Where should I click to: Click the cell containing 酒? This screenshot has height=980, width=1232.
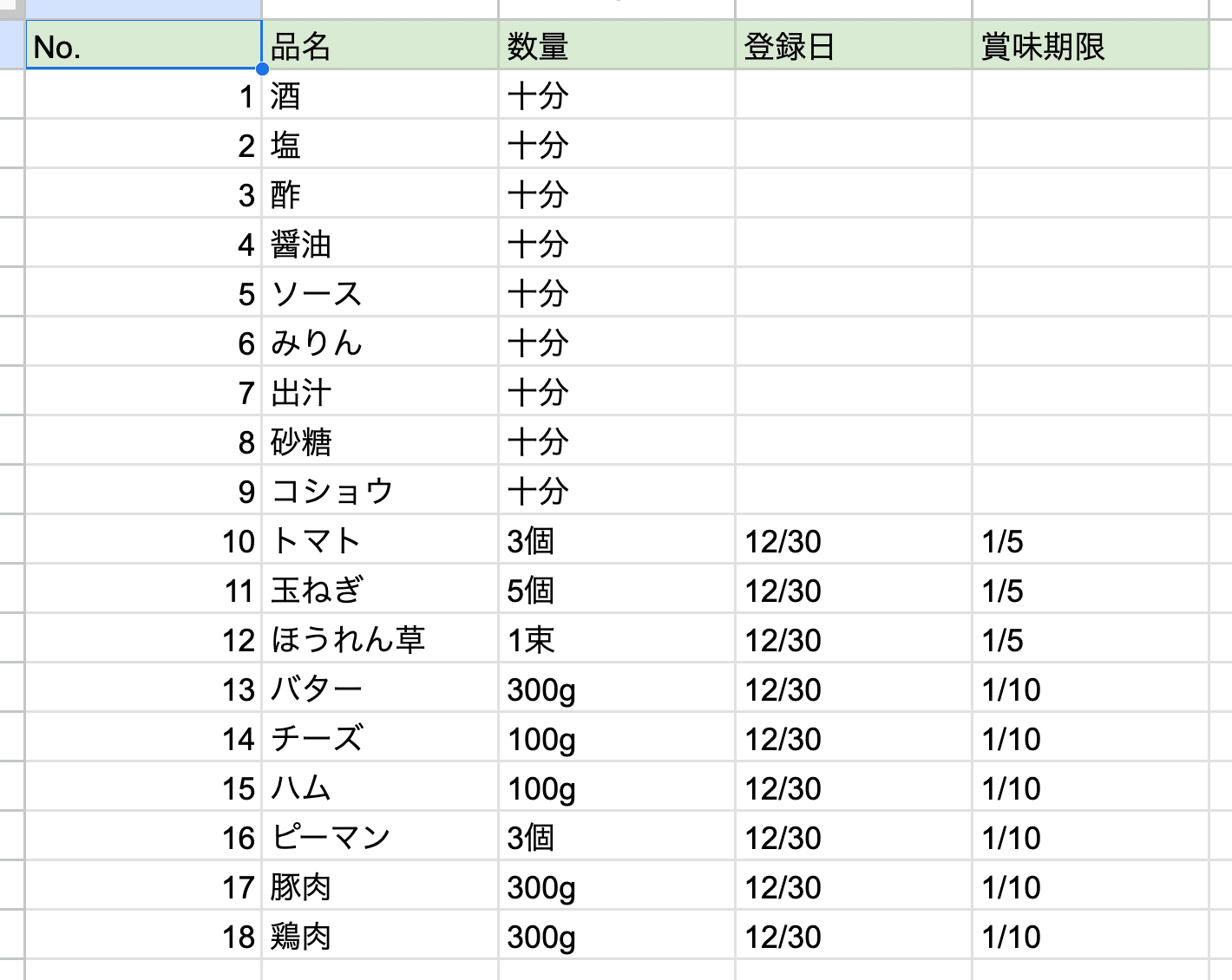[x=379, y=95]
